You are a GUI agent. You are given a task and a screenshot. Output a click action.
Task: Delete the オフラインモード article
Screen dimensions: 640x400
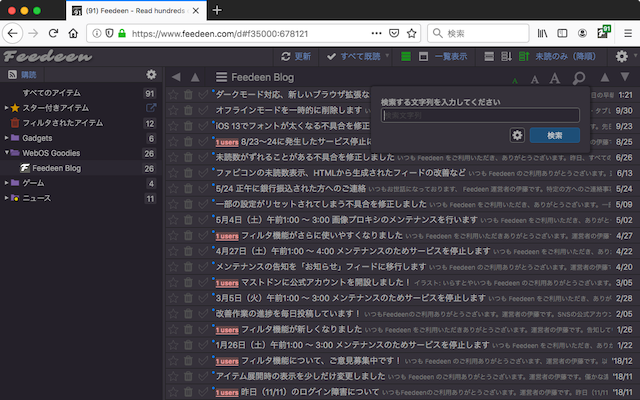click(188, 110)
